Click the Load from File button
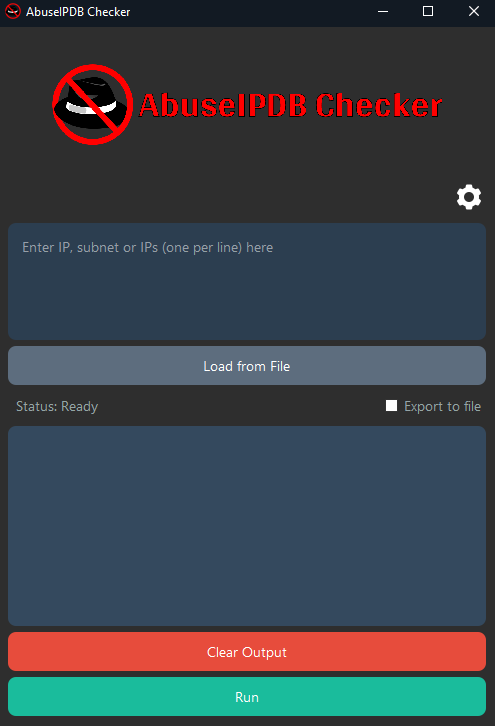The height and width of the screenshot is (726, 495). [x=247, y=366]
